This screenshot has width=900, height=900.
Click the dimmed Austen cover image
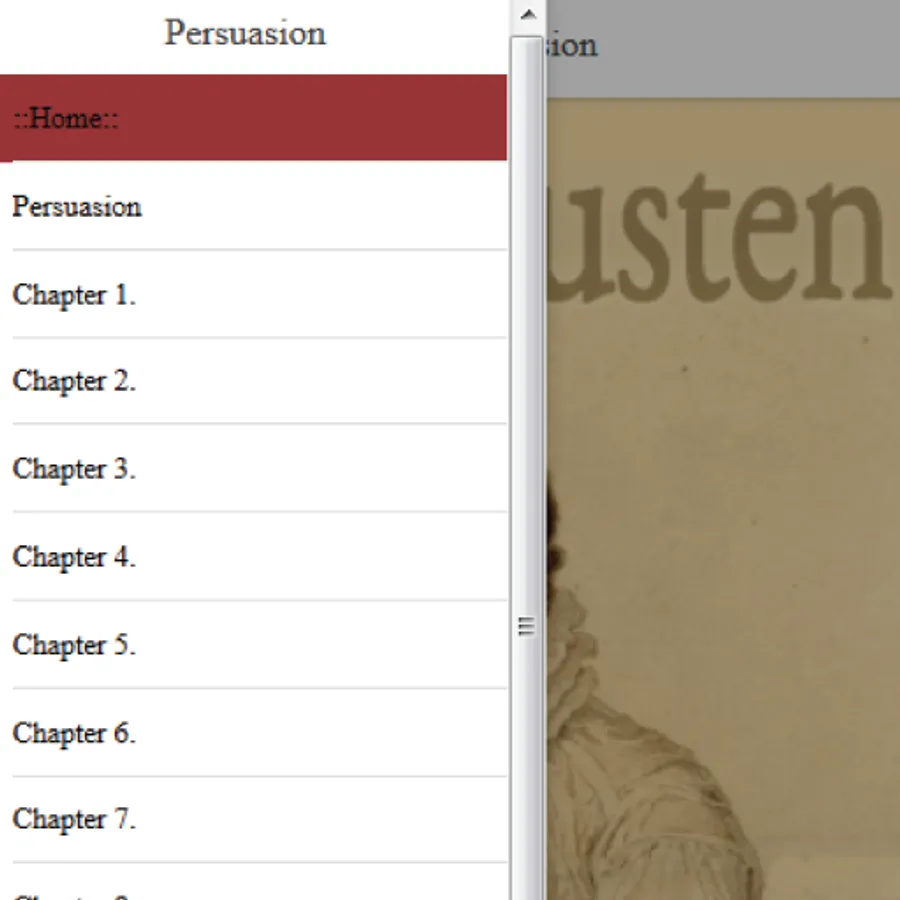723,499
